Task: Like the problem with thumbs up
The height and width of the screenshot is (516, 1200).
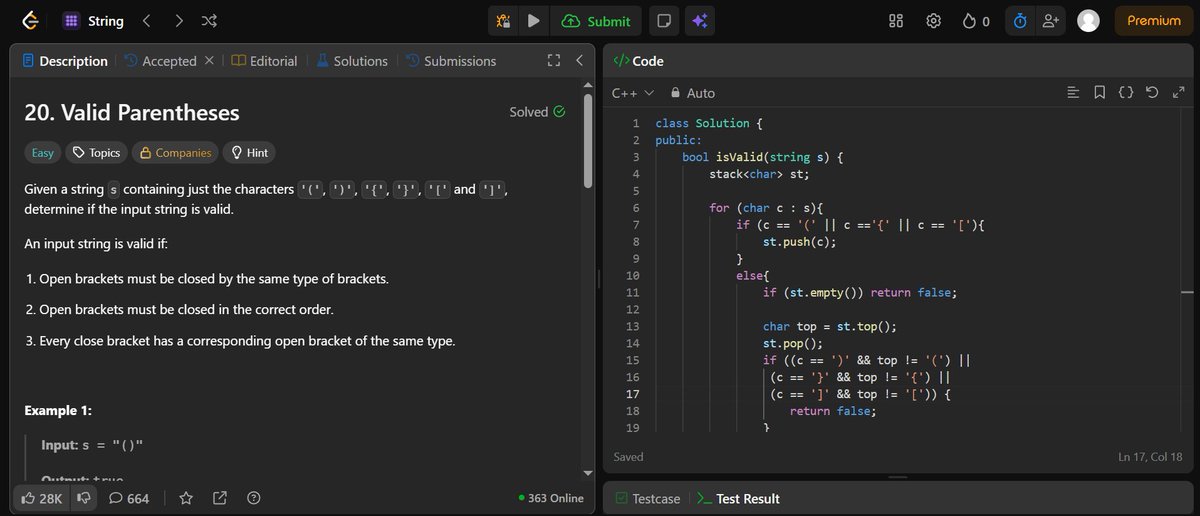Action: coord(41,498)
